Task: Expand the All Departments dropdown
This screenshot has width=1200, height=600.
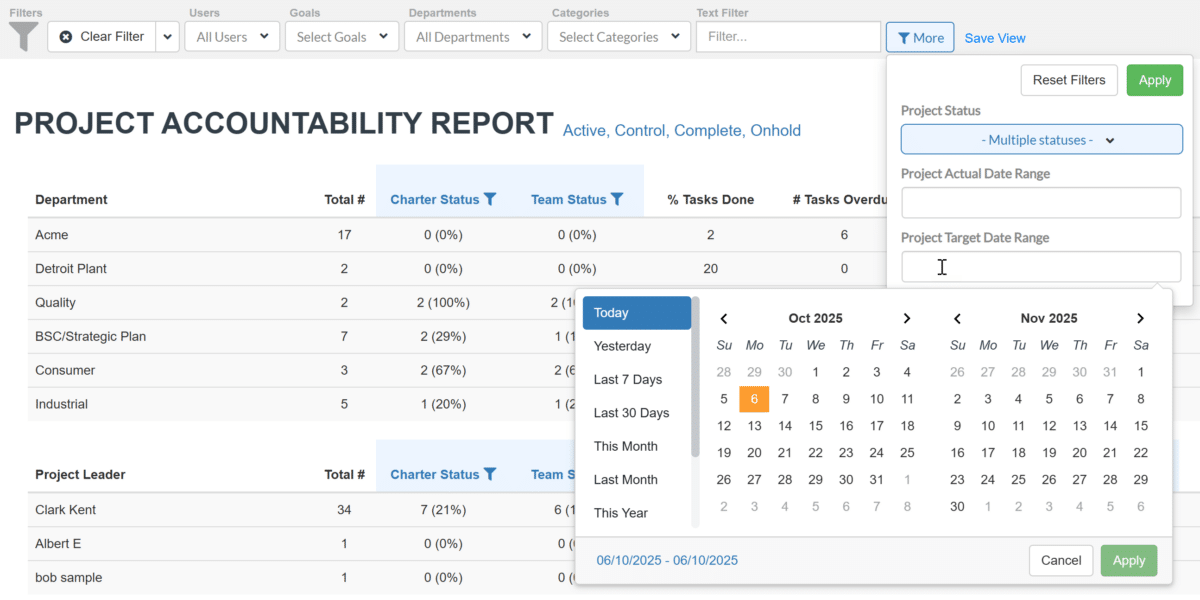Action: [x=473, y=37]
